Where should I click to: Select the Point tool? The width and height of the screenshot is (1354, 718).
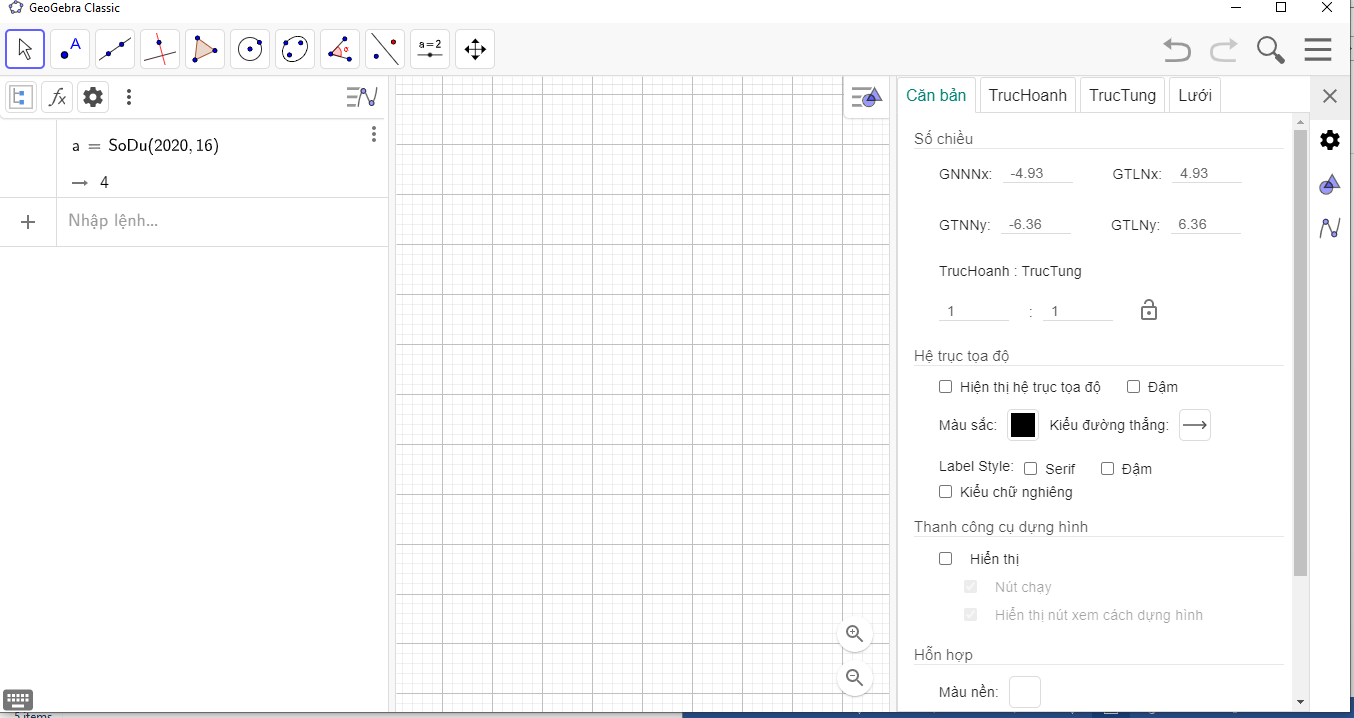(70, 49)
